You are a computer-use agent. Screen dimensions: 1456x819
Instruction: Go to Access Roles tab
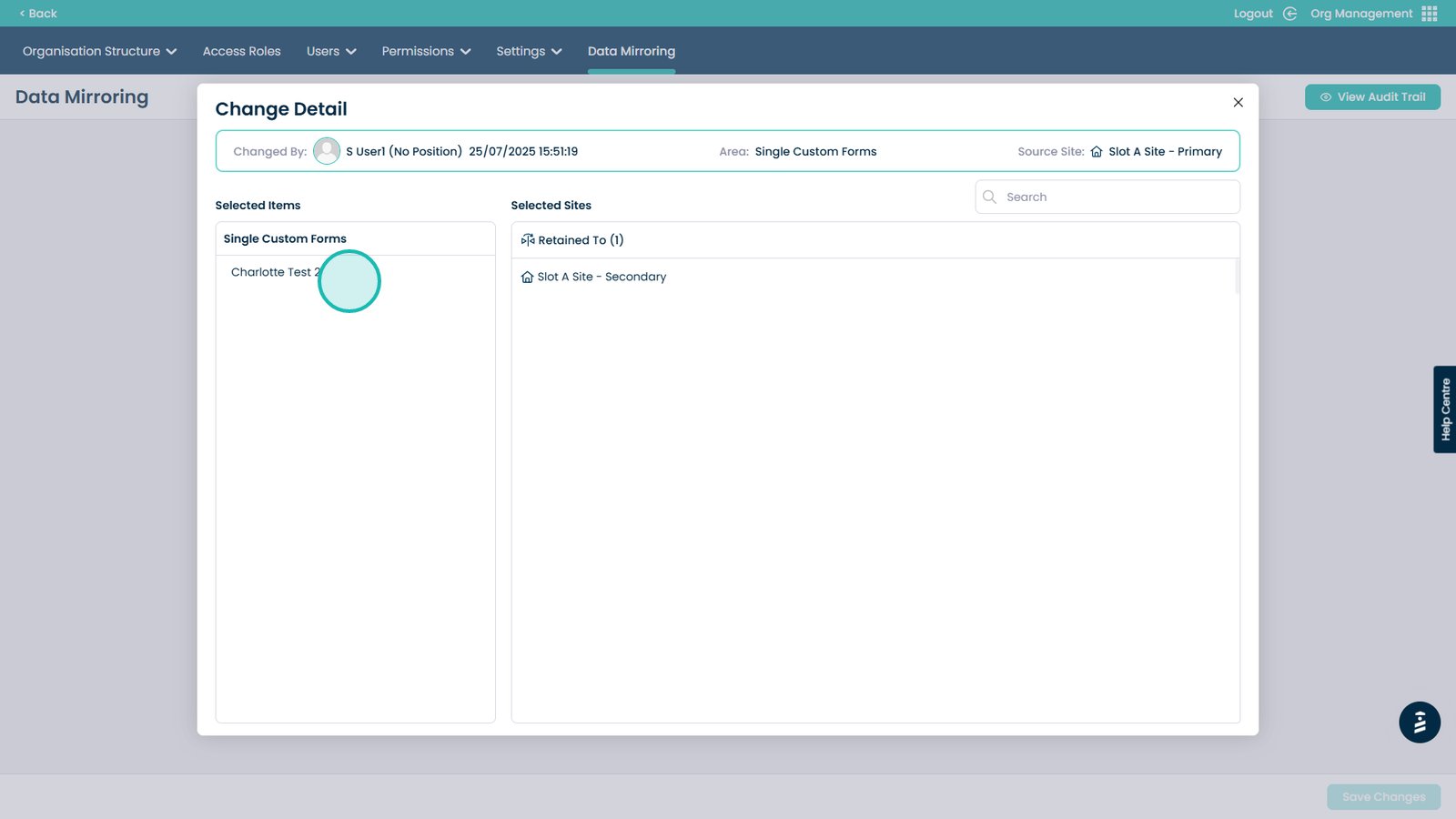[x=241, y=51]
